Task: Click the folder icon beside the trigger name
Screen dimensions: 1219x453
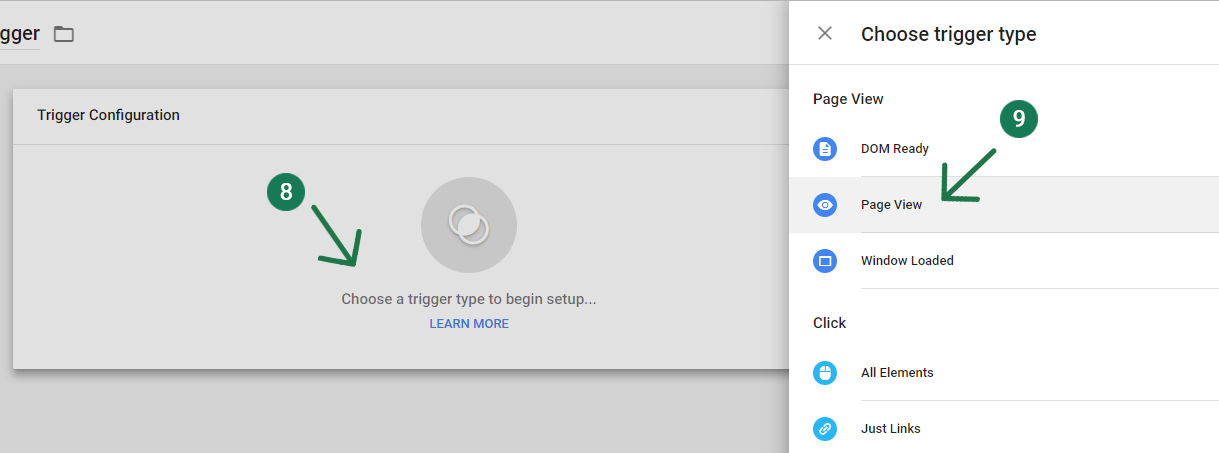Action: point(64,35)
